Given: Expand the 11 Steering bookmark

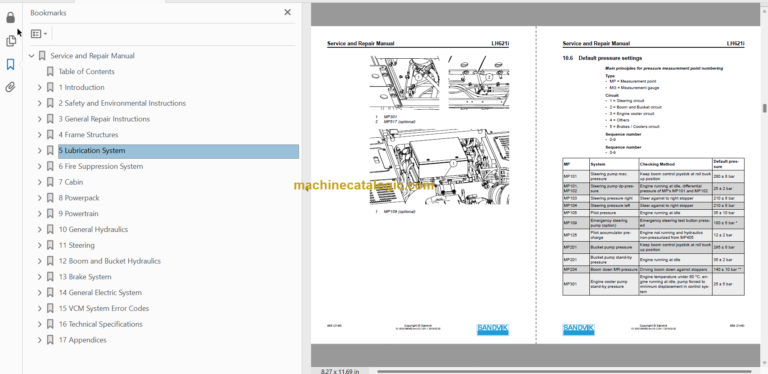Looking at the screenshot, I should 40,245.
